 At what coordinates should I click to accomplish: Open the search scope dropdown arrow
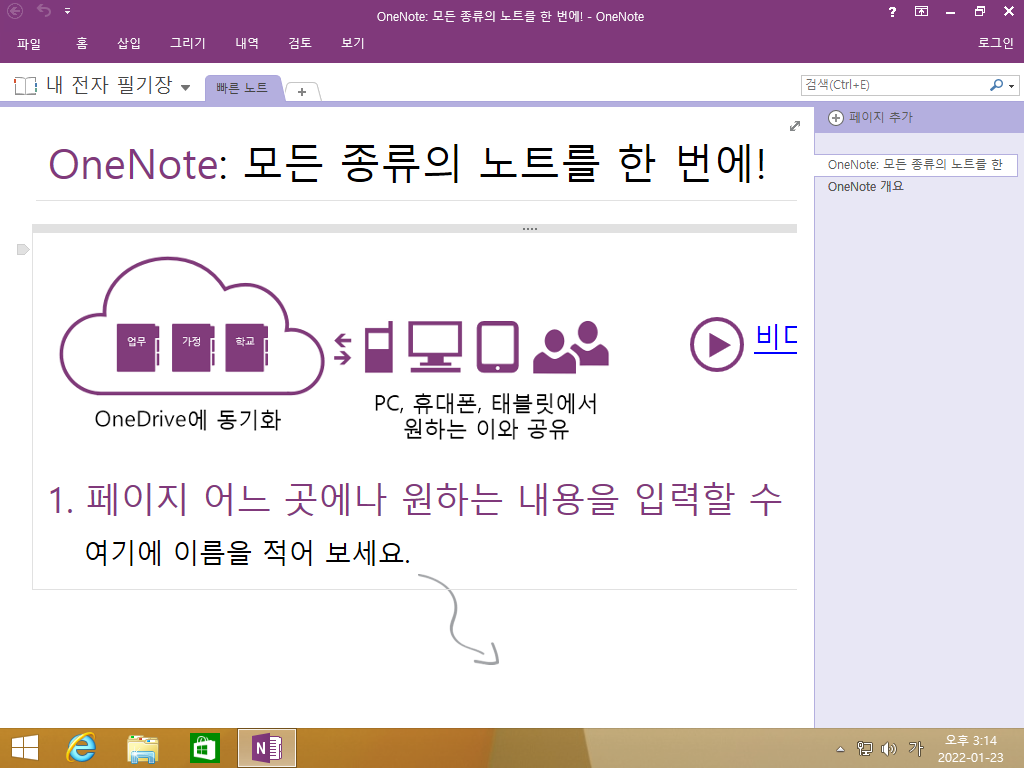pos(1012,86)
